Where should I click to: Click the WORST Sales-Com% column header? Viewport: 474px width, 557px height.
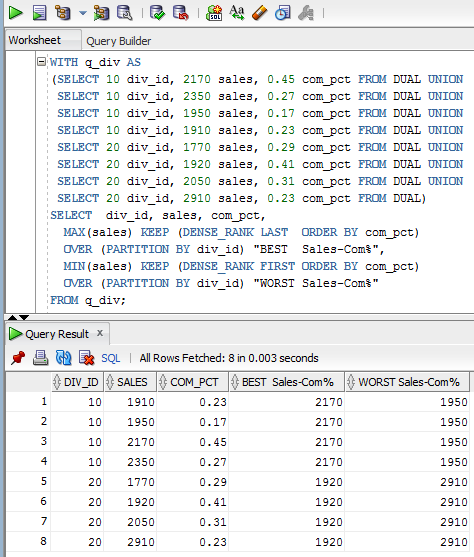coord(407,382)
